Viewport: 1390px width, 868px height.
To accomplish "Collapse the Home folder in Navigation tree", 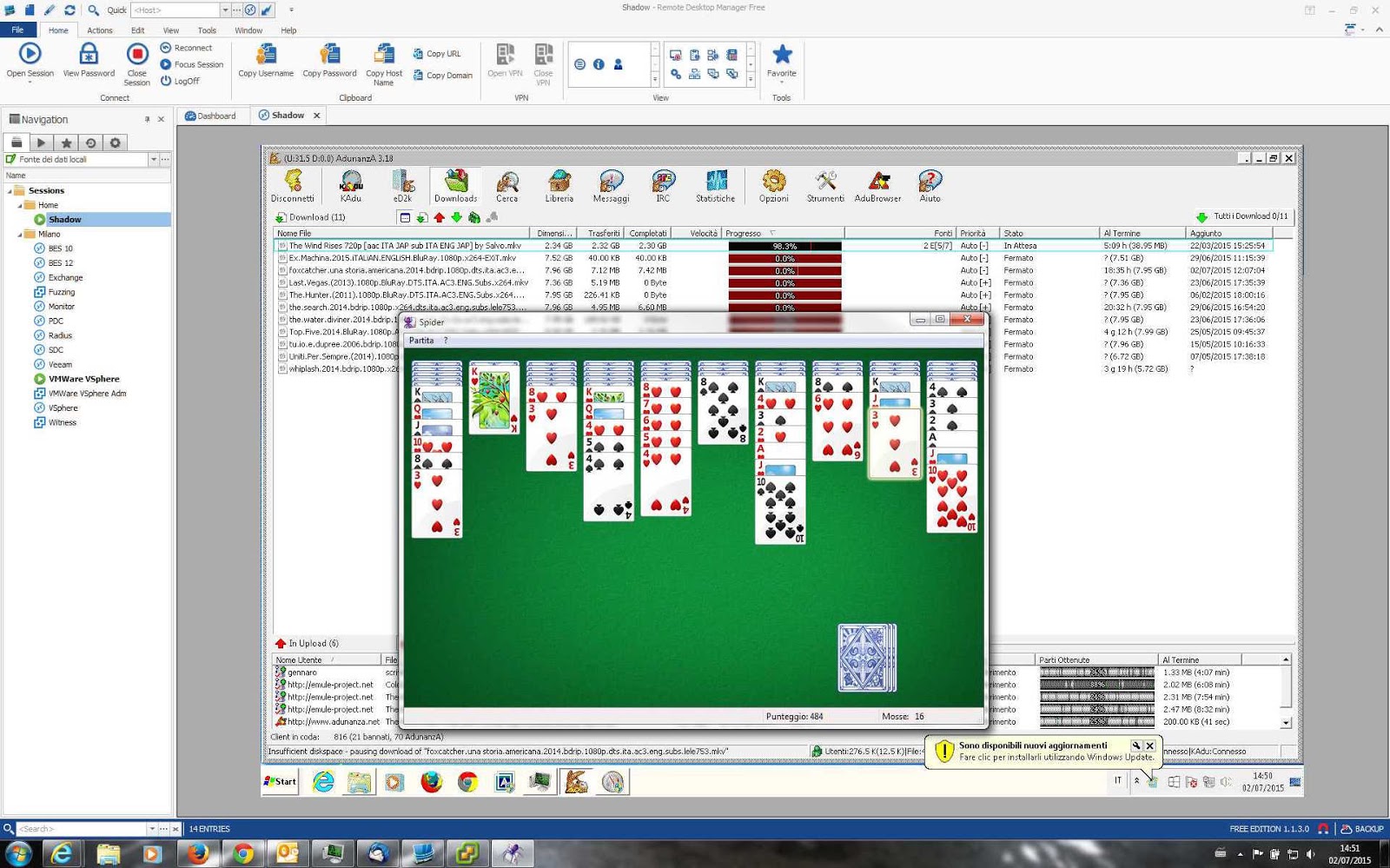I will point(20,206).
